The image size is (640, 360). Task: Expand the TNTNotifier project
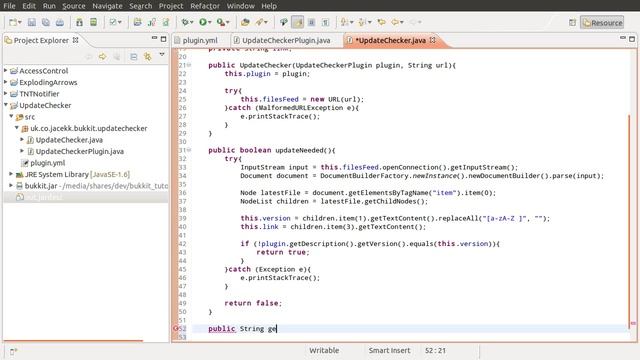(x=6, y=93)
